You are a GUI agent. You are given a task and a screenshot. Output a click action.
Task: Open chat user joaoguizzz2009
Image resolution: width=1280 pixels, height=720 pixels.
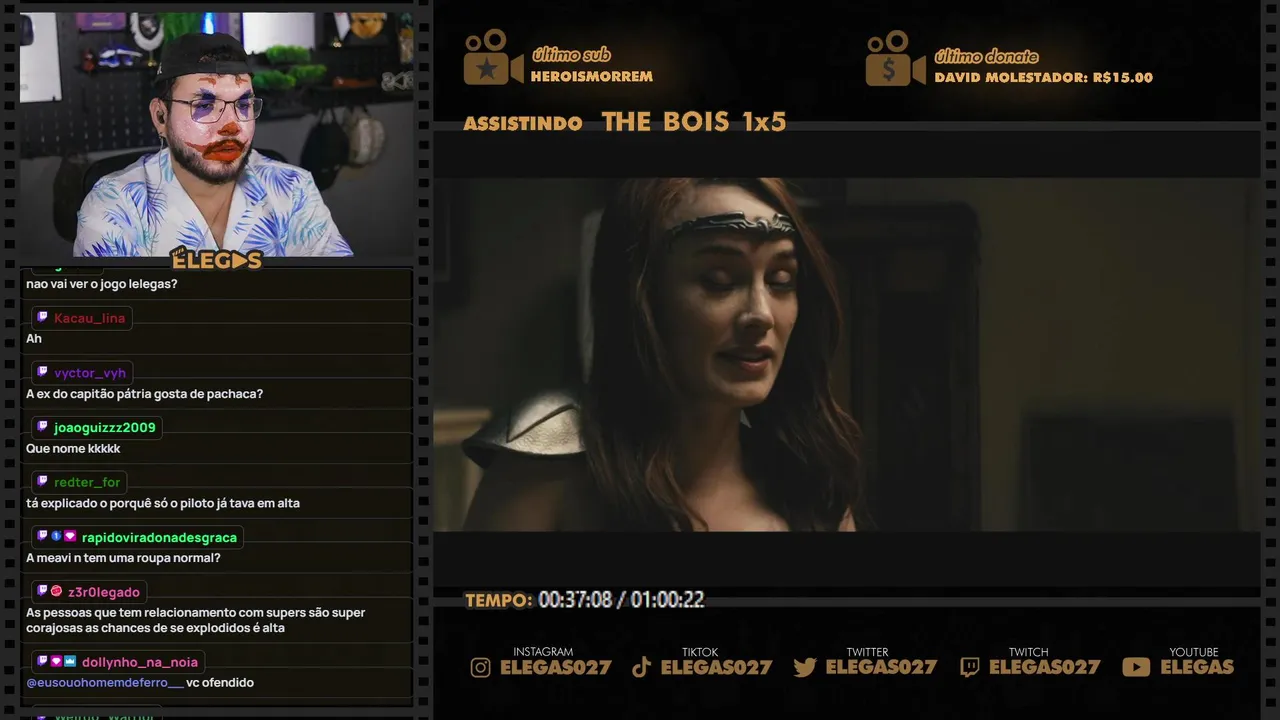coord(105,427)
